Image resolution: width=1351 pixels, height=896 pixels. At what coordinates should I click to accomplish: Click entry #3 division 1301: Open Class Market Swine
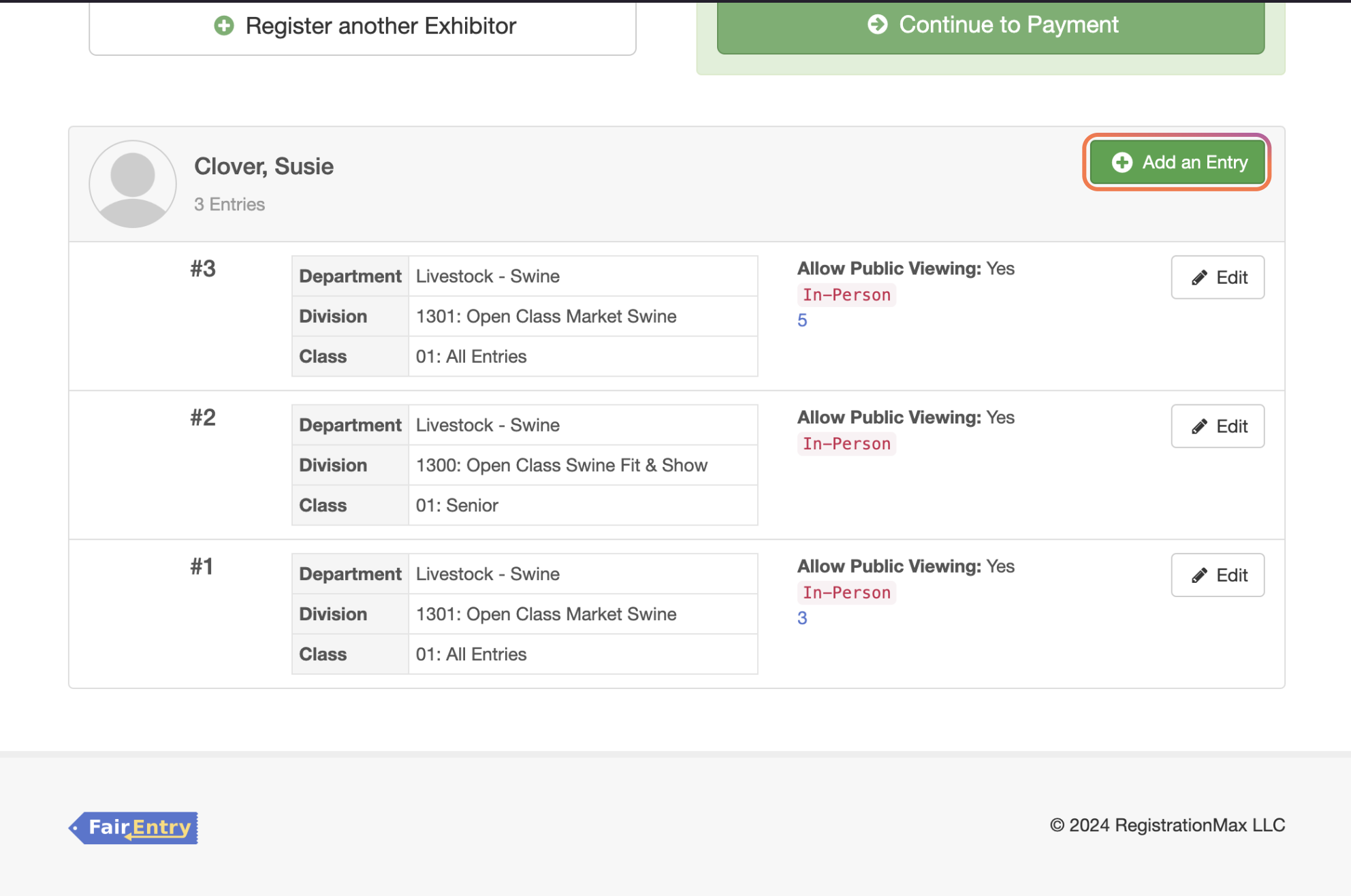click(x=583, y=316)
